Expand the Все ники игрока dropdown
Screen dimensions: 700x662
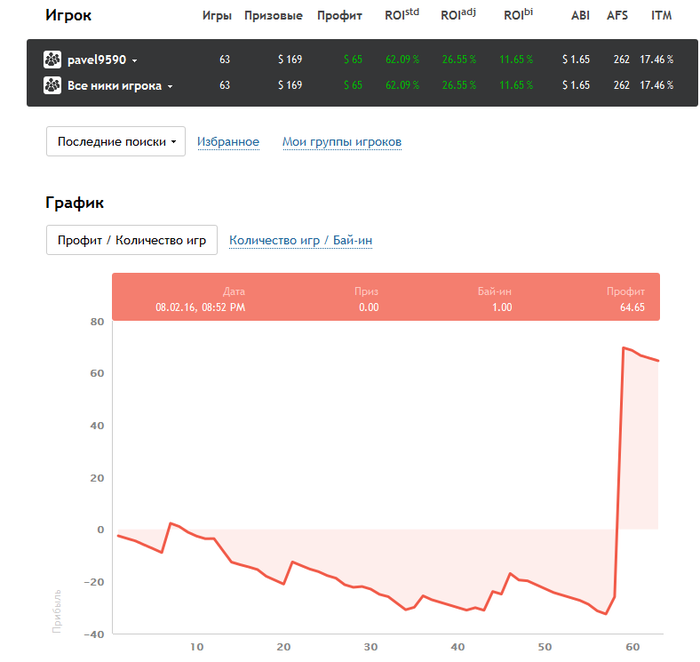point(170,87)
